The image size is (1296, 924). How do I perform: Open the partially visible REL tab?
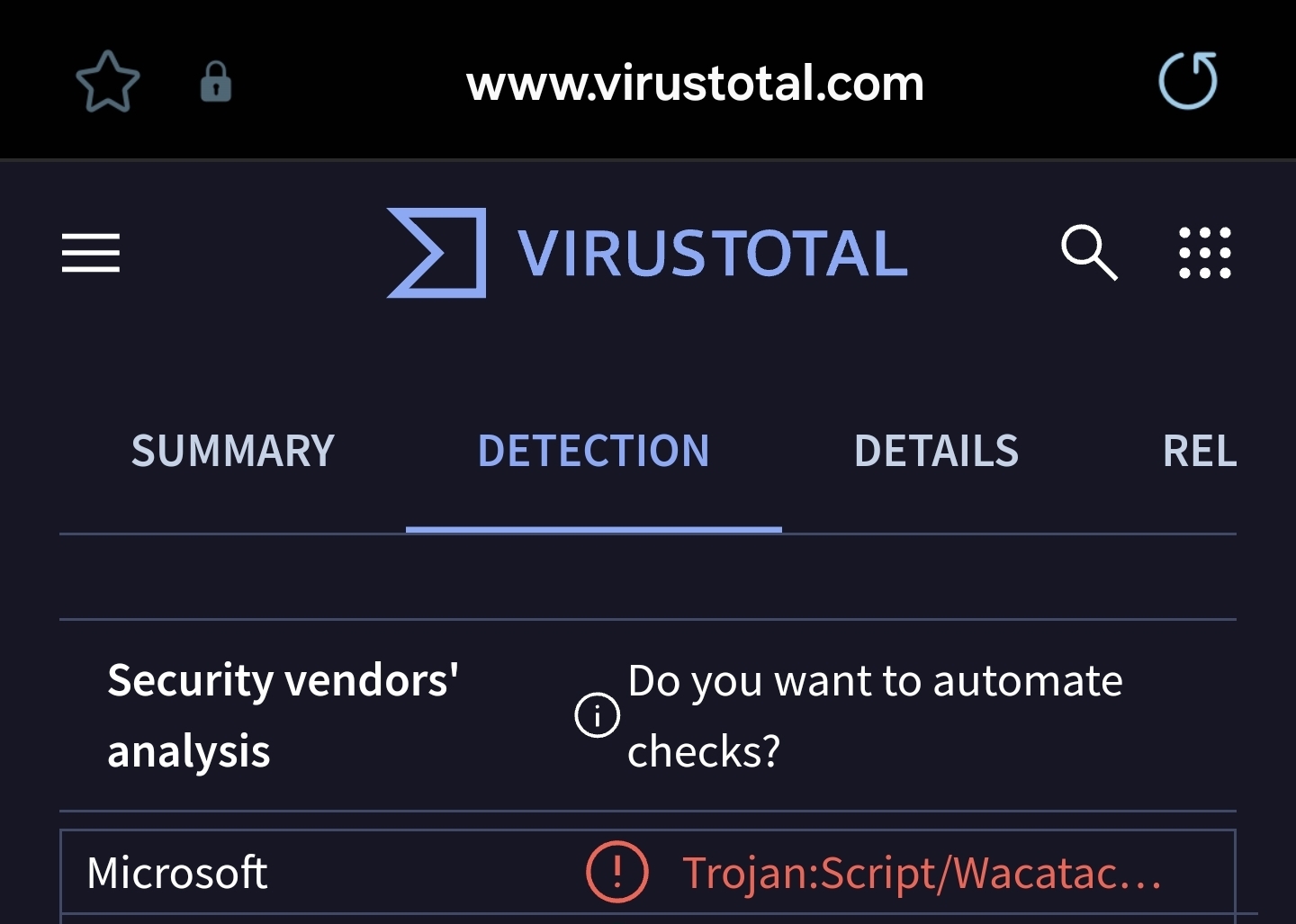pyautogui.click(x=1200, y=451)
